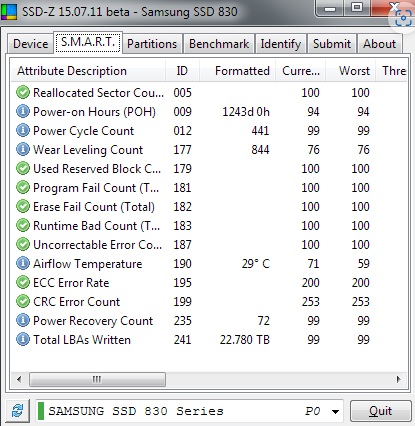Click the Current column header
415x426 pixels.
301,71
